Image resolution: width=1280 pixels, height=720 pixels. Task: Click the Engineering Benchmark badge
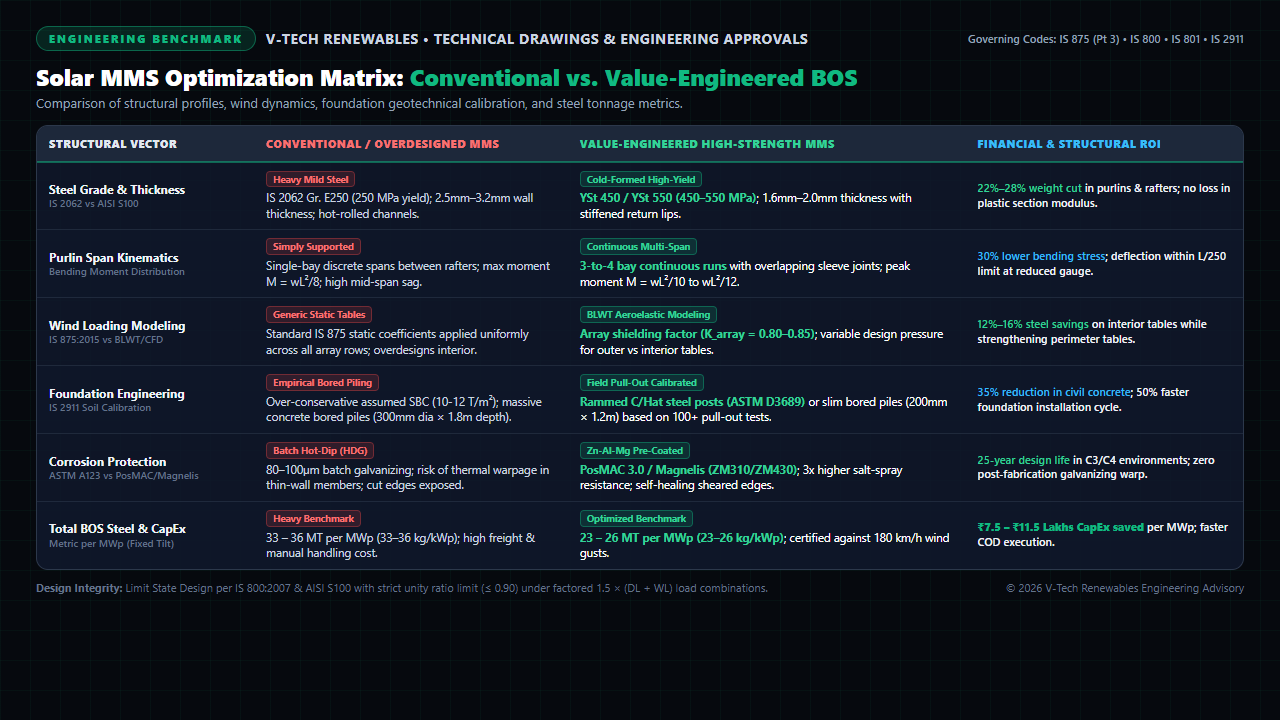(x=146, y=39)
